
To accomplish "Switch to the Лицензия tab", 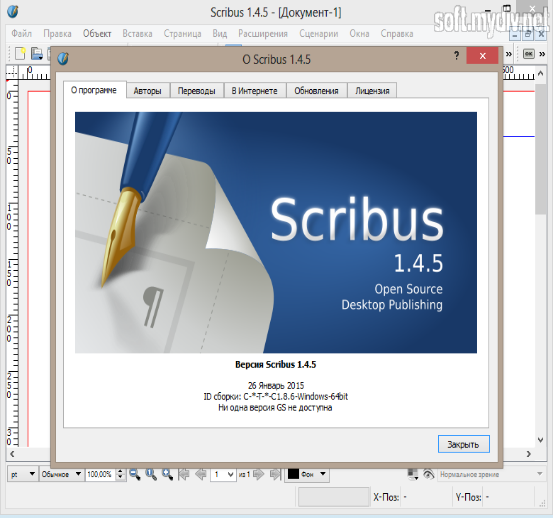I will (x=372, y=91).
